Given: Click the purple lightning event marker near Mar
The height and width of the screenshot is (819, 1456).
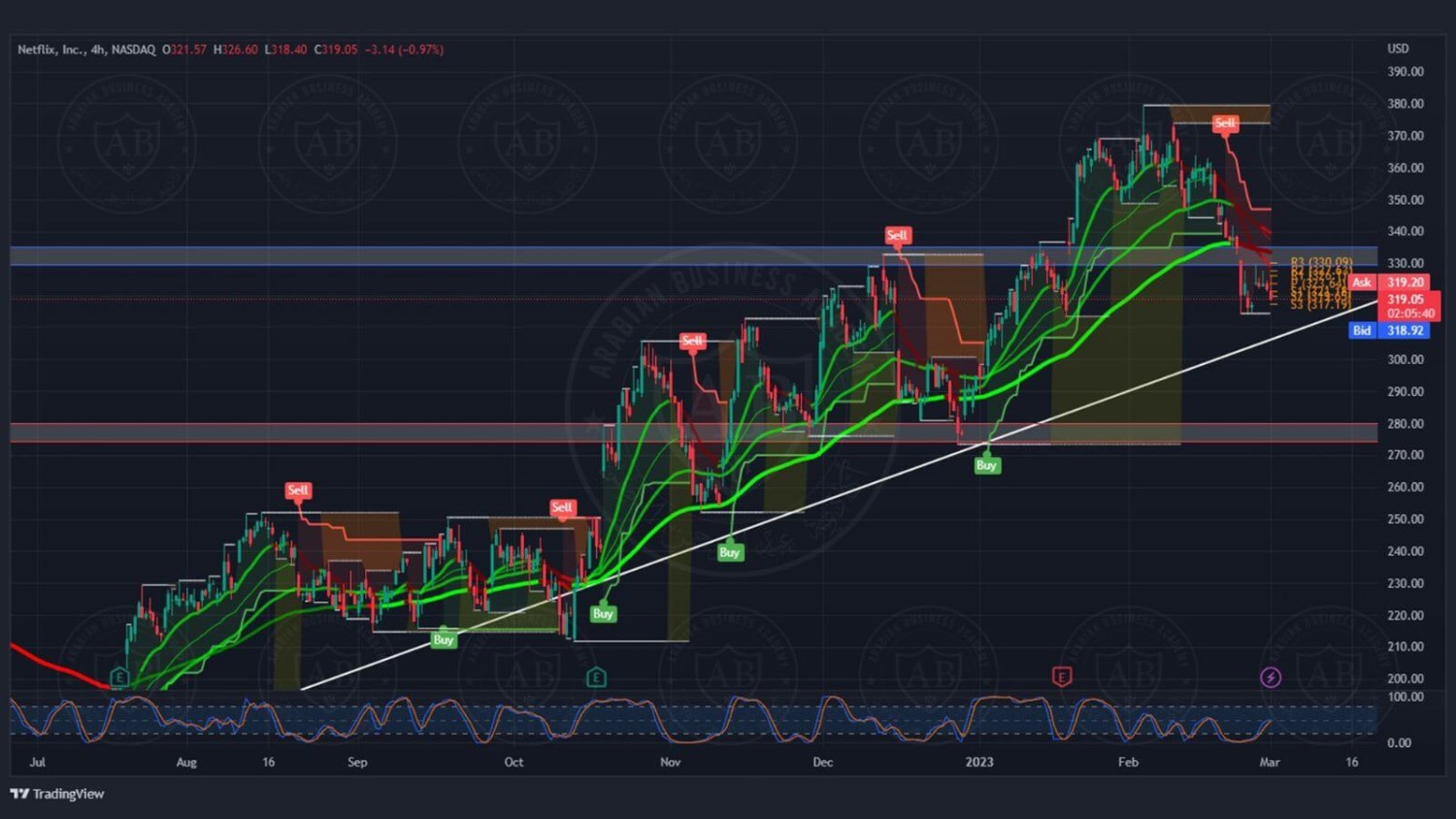Looking at the screenshot, I should click(x=1271, y=676).
